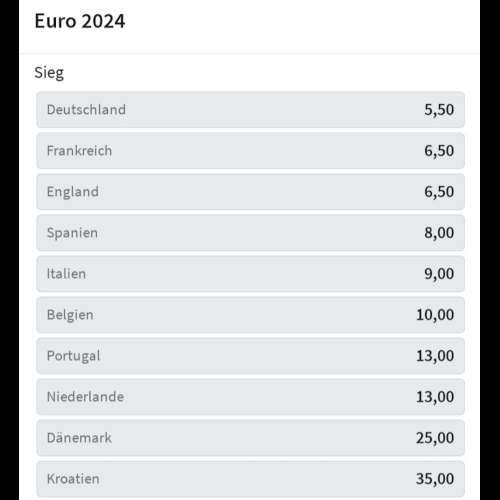Tap the 8,00 odds value
Screen dimensions: 500x500
coord(439,233)
